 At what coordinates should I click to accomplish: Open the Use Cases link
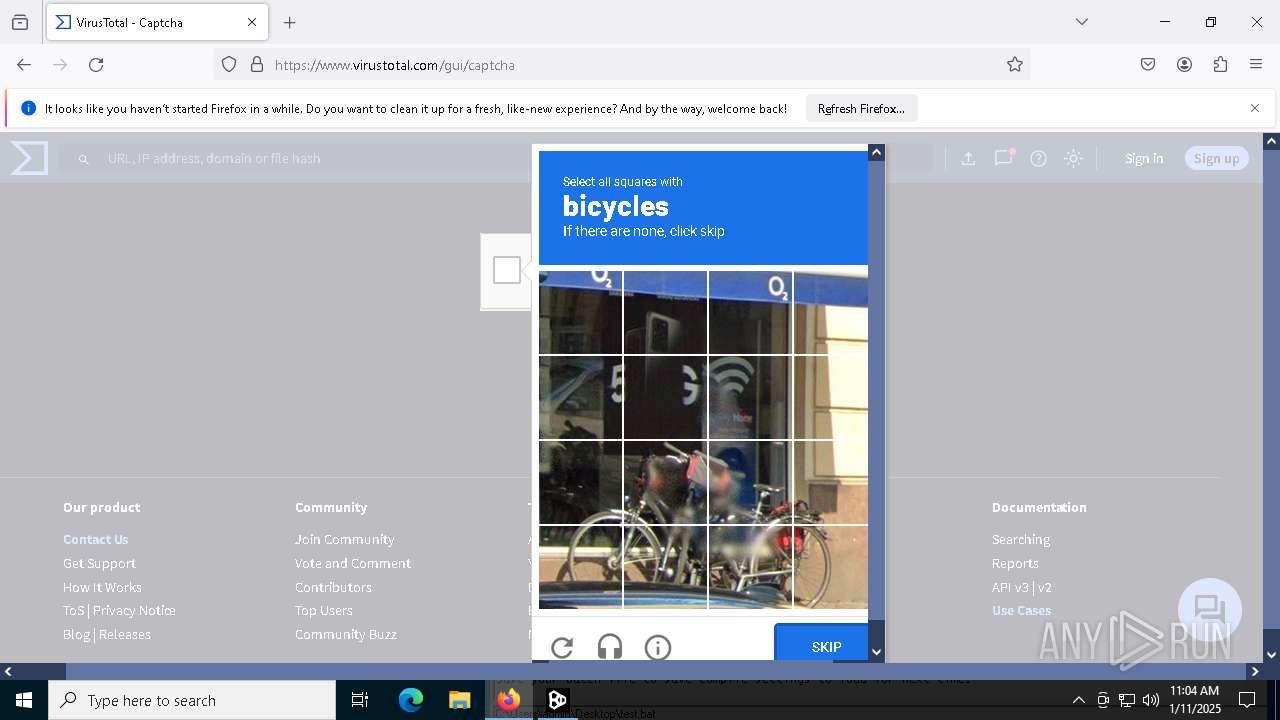tap(1021, 610)
